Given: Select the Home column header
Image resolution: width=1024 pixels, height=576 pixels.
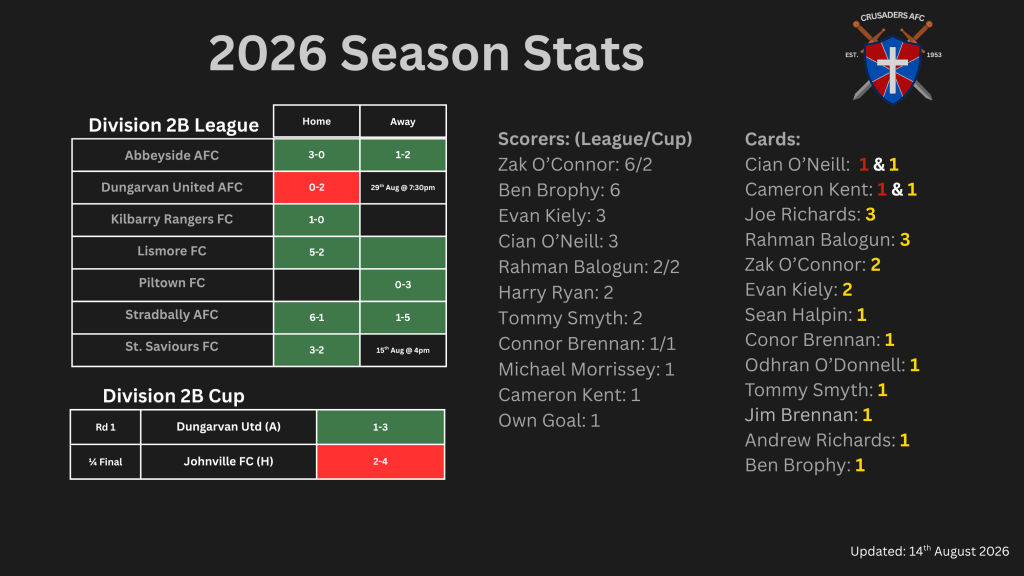Looking at the screenshot, I should coord(317,121).
